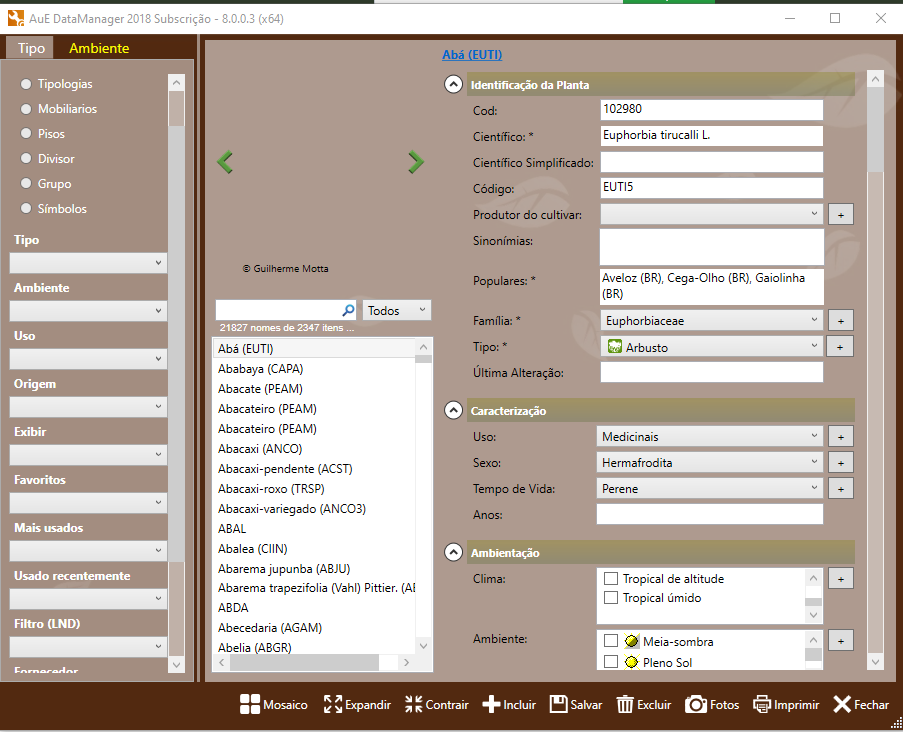
Task: Go to next plant with green right arrow
Action: pos(416,162)
